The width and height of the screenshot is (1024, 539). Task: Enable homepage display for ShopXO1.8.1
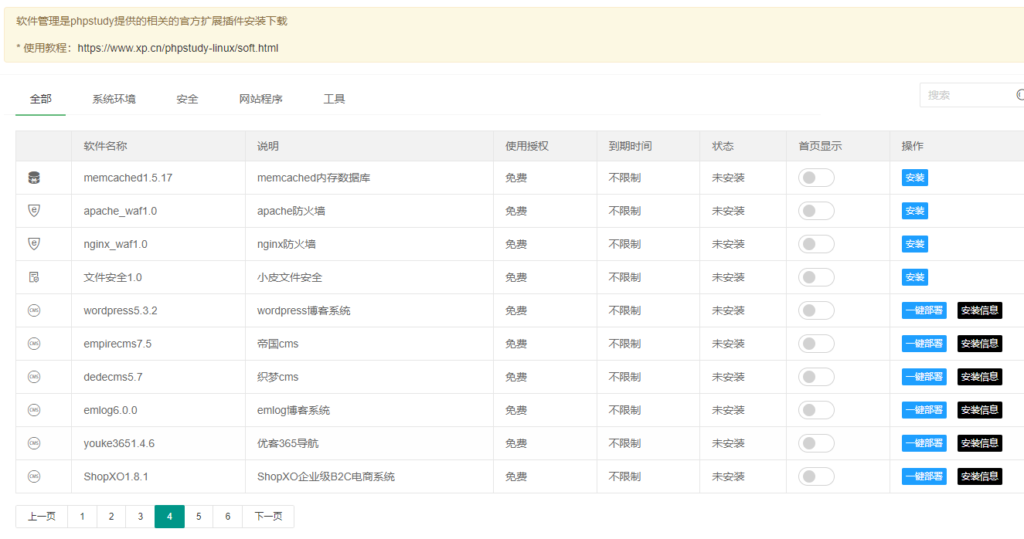point(816,476)
